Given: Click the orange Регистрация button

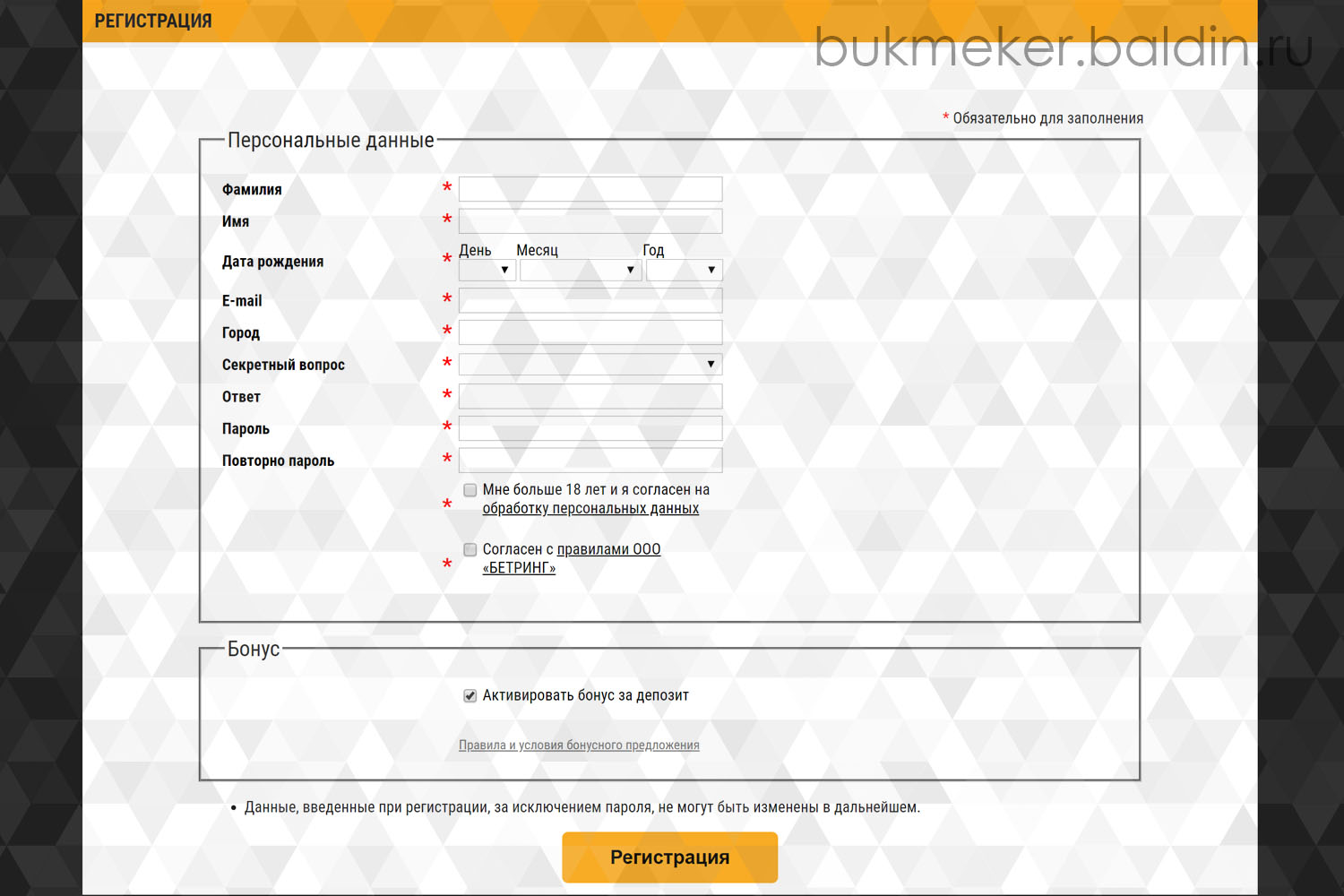Looking at the screenshot, I should point(669,857).
